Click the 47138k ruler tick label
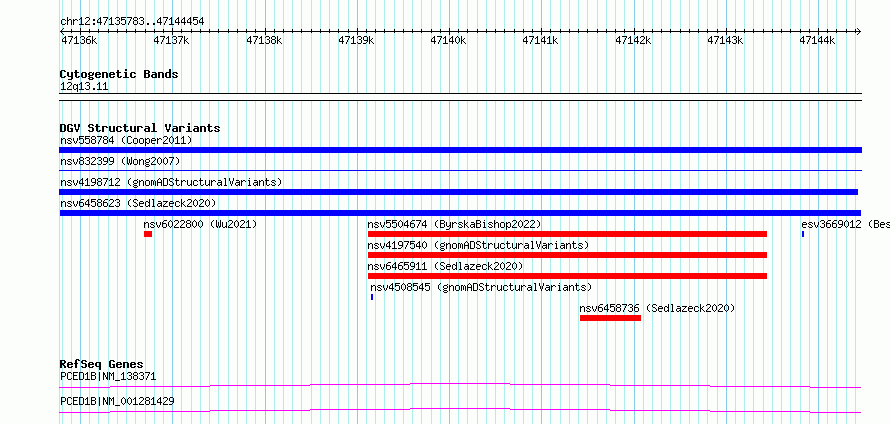This screenshot has height=424, width=890. tap(264, 40)
